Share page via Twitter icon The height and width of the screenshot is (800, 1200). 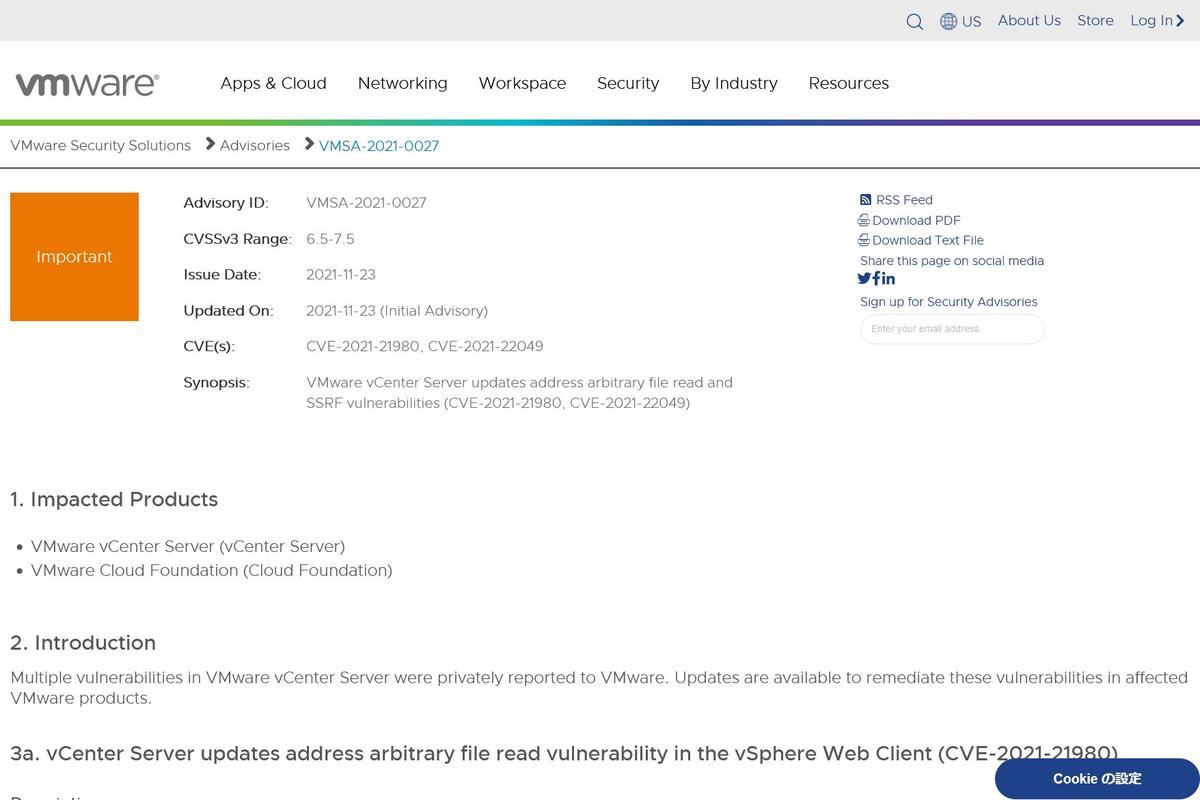[864, 279]
